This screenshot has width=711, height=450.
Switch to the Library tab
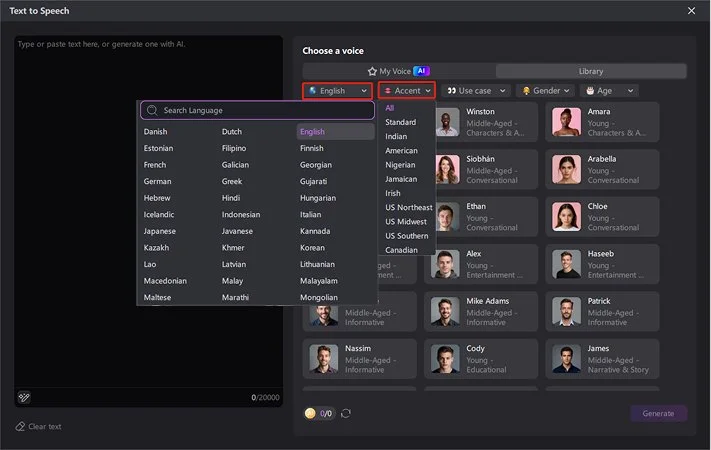point(591,71)
